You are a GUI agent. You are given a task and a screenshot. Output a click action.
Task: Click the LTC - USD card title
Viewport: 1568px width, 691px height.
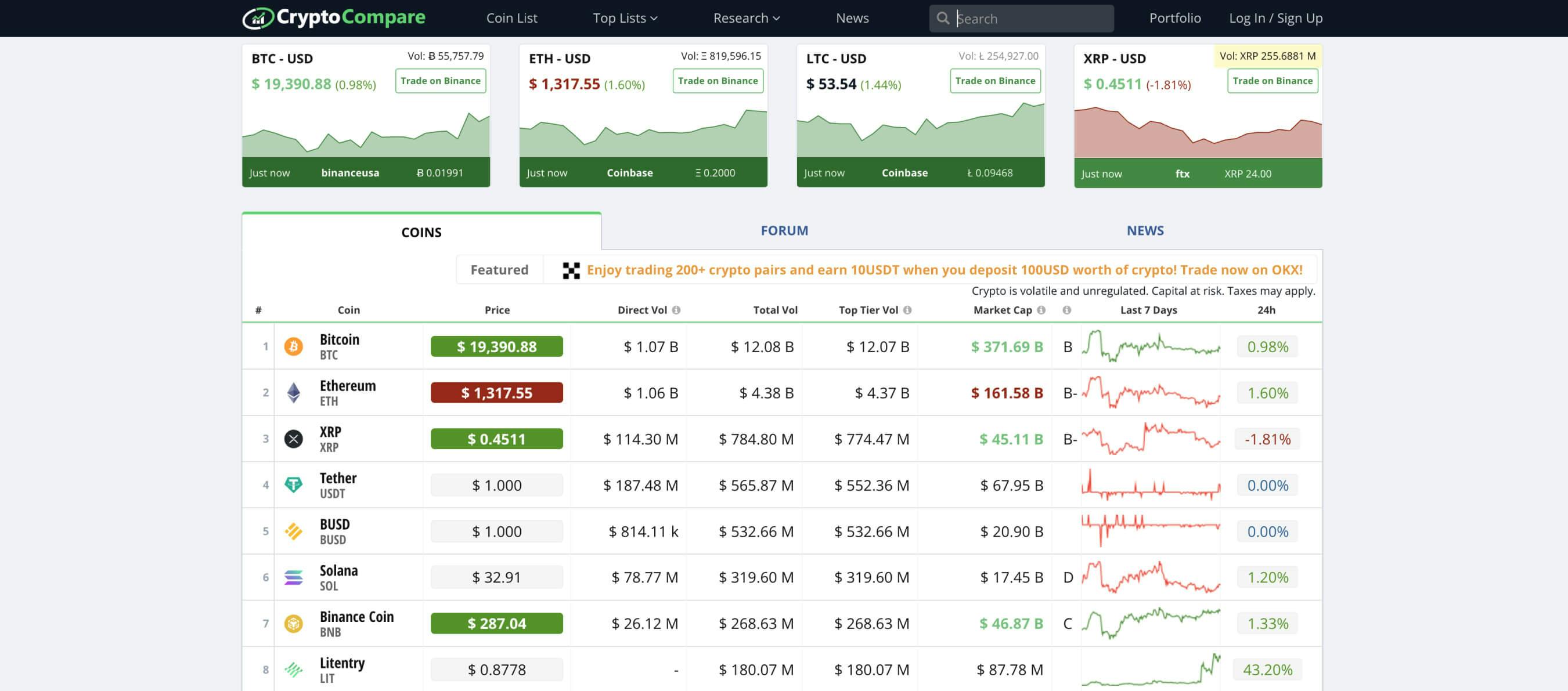[x=836, y=59]
